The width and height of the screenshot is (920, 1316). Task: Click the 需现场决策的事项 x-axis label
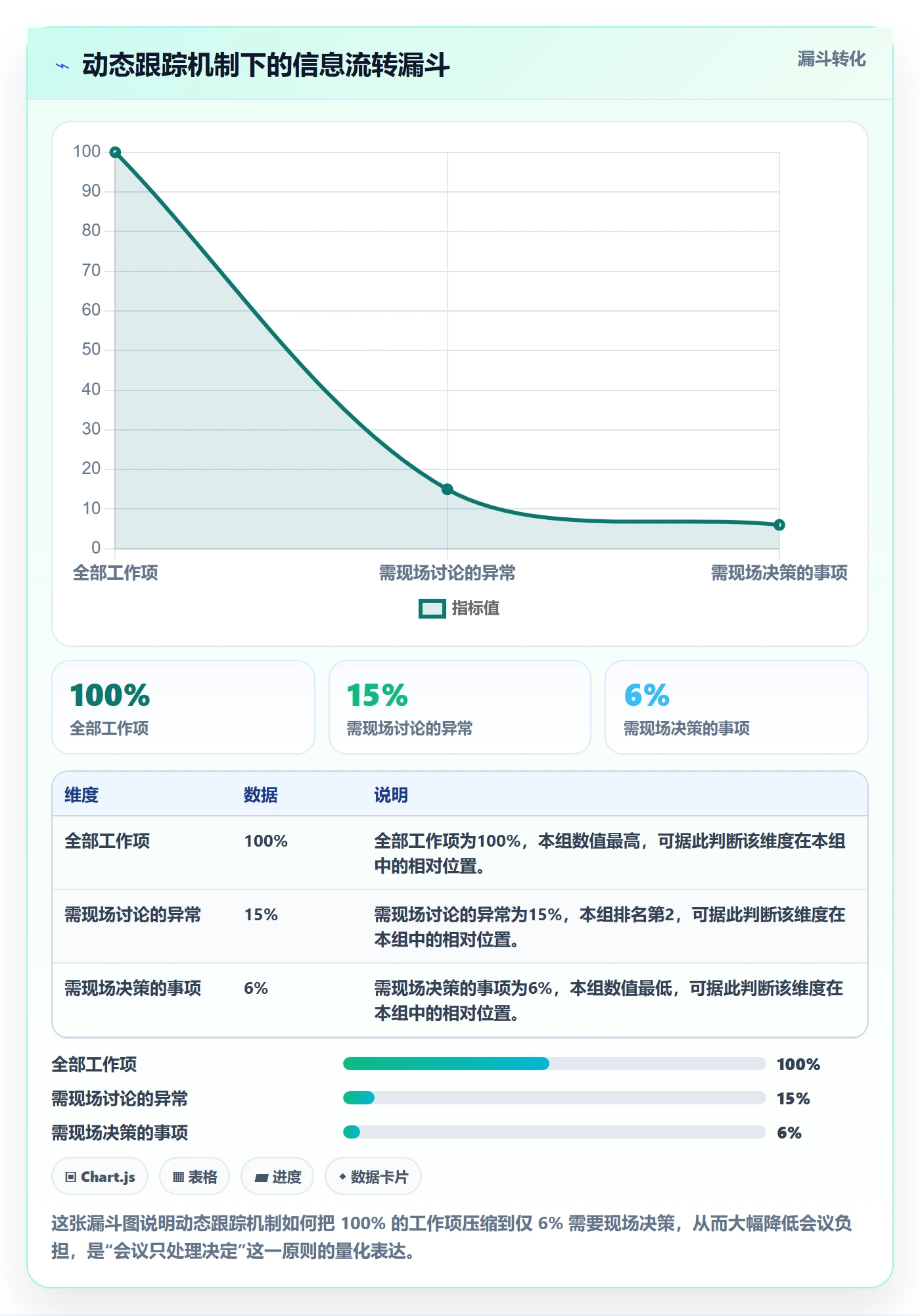779,573
